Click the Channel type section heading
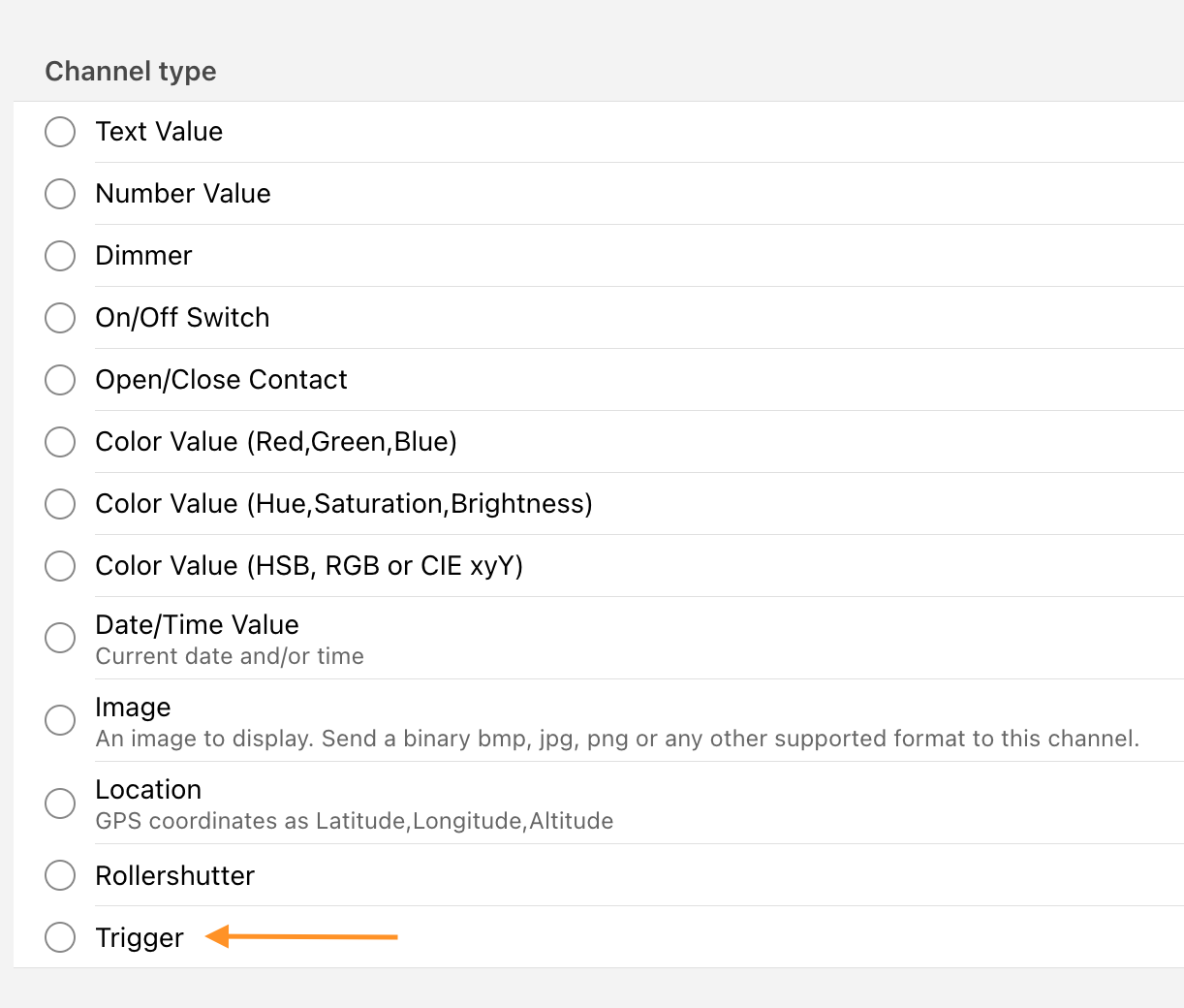This screenshot has width=1184, height=1008. click(x=131, y=72)
